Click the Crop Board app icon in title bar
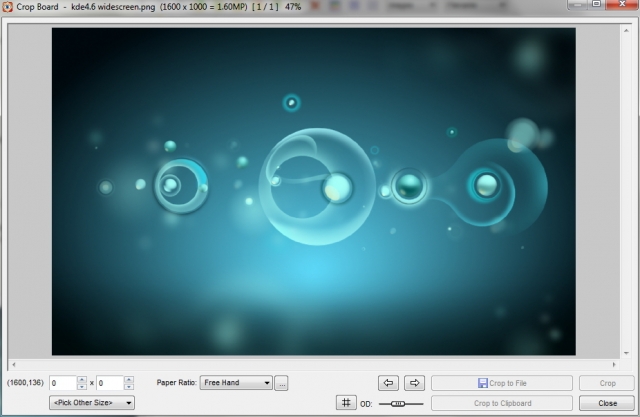This screenshot has height=417, width=640. click(x=8, y=6)
